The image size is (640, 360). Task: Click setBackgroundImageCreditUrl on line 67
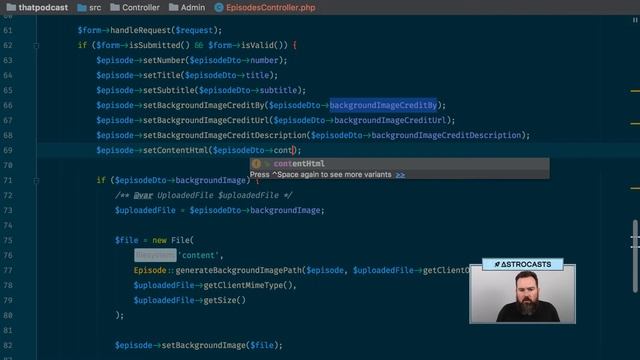click(206, 120)
